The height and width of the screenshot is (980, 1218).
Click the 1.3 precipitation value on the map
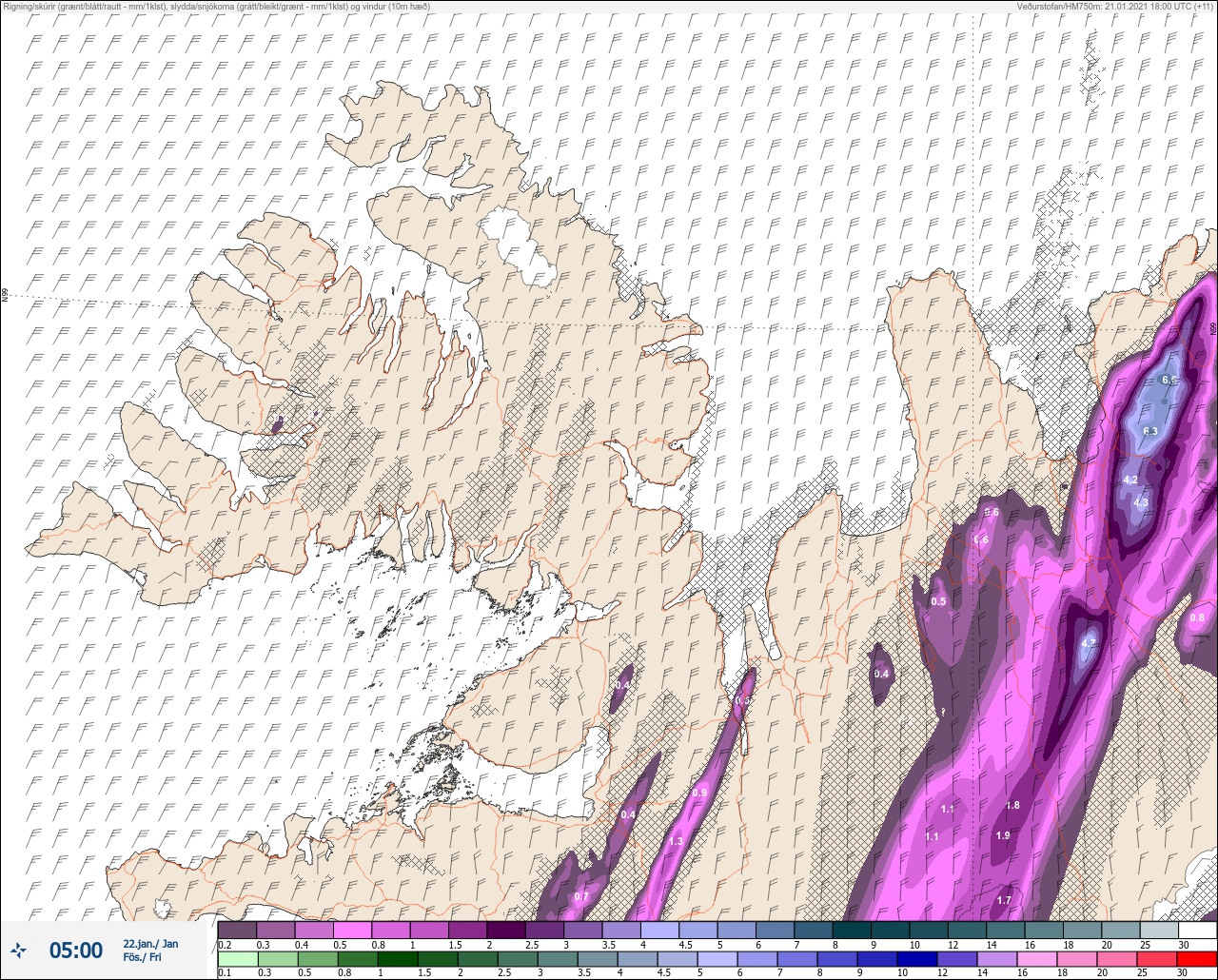(676, 841)
